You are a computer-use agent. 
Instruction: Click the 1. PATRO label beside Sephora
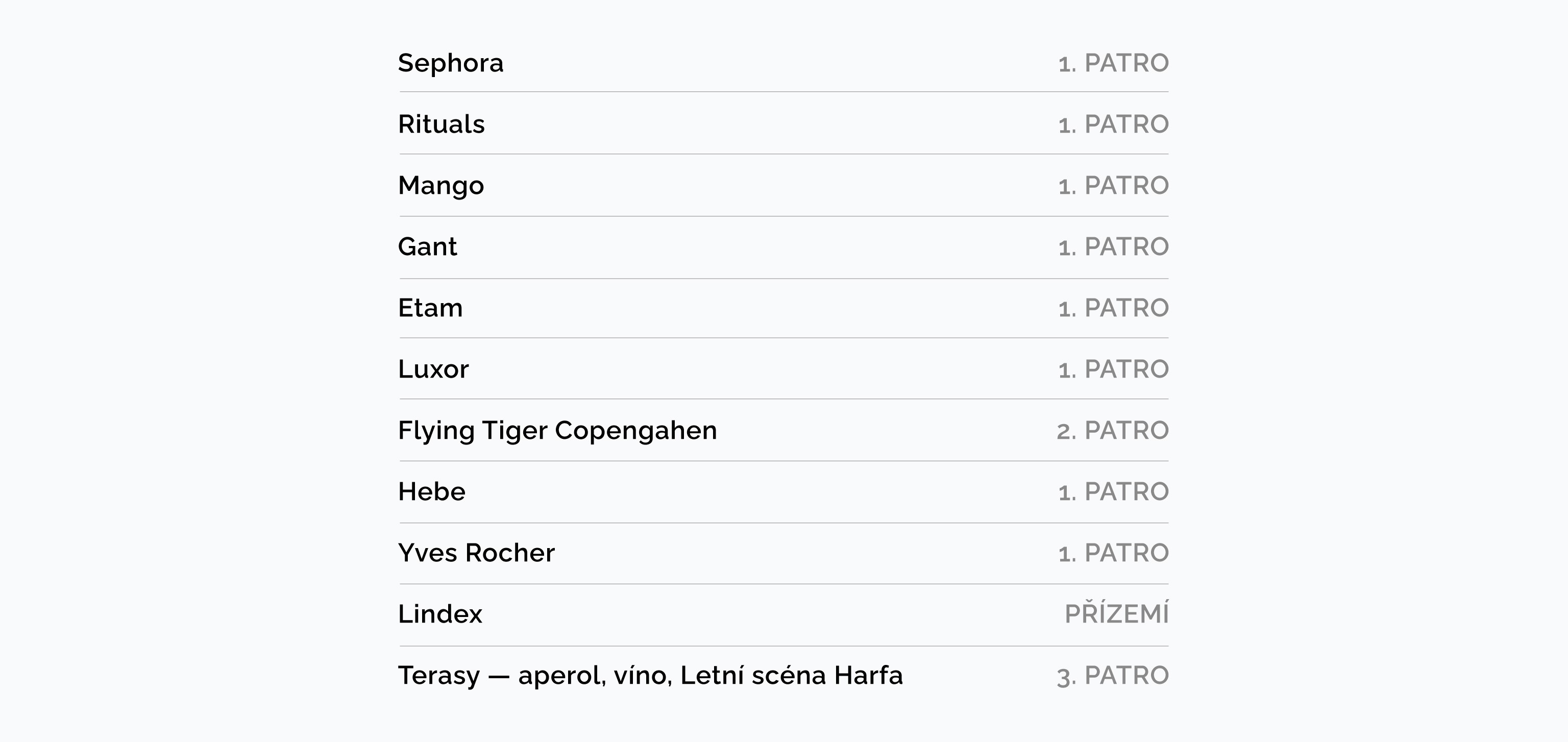pyautogui.click(x=1113, y=63)
